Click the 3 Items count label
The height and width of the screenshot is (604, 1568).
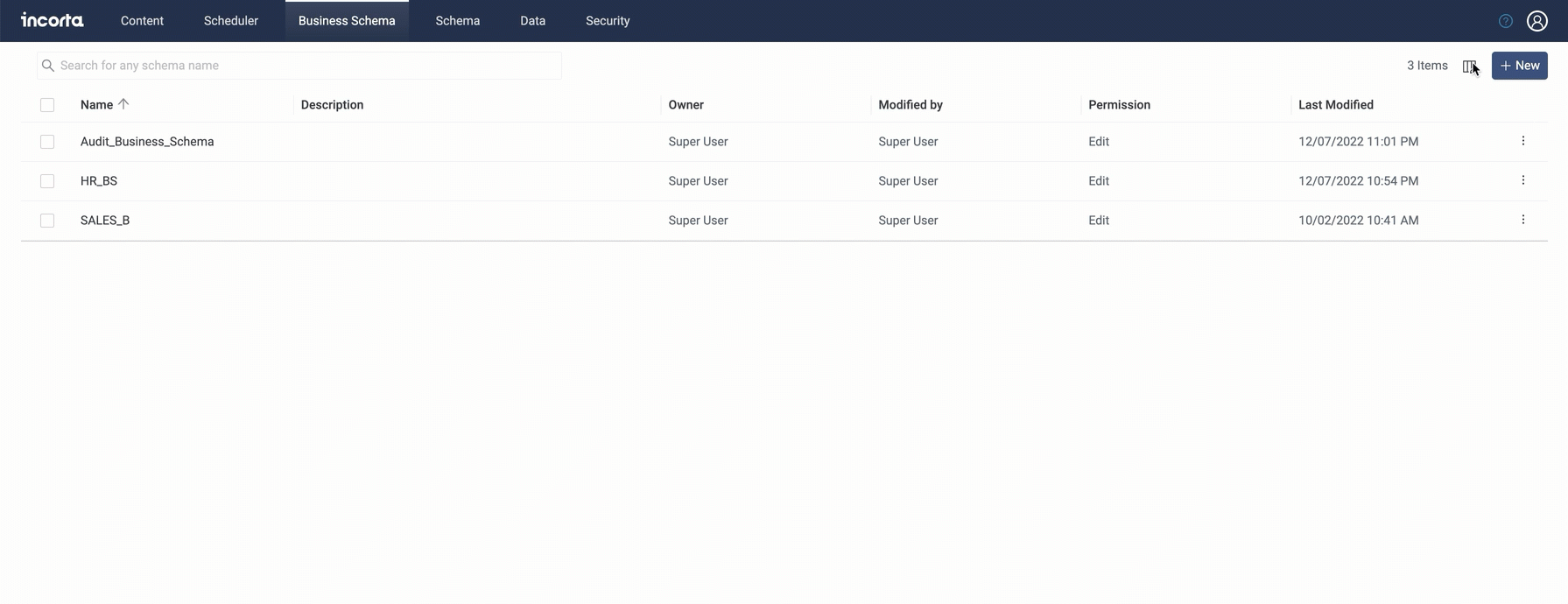pos(1427,66)
